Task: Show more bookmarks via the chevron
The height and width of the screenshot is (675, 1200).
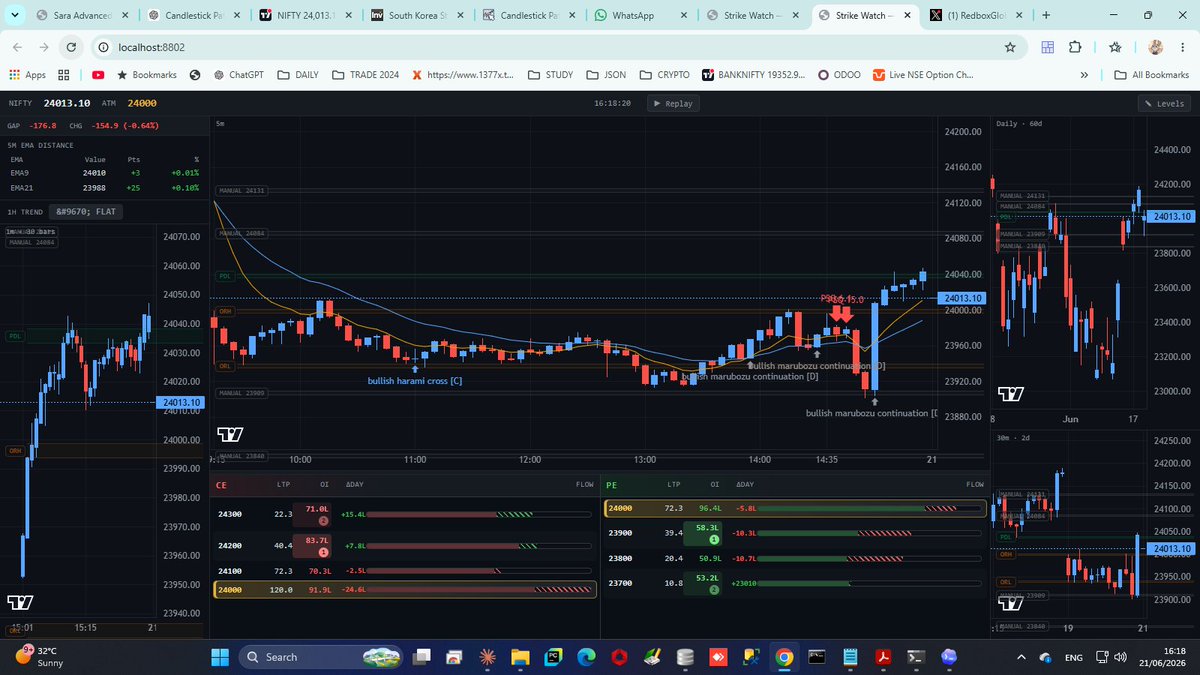Action: (1084, 75)
